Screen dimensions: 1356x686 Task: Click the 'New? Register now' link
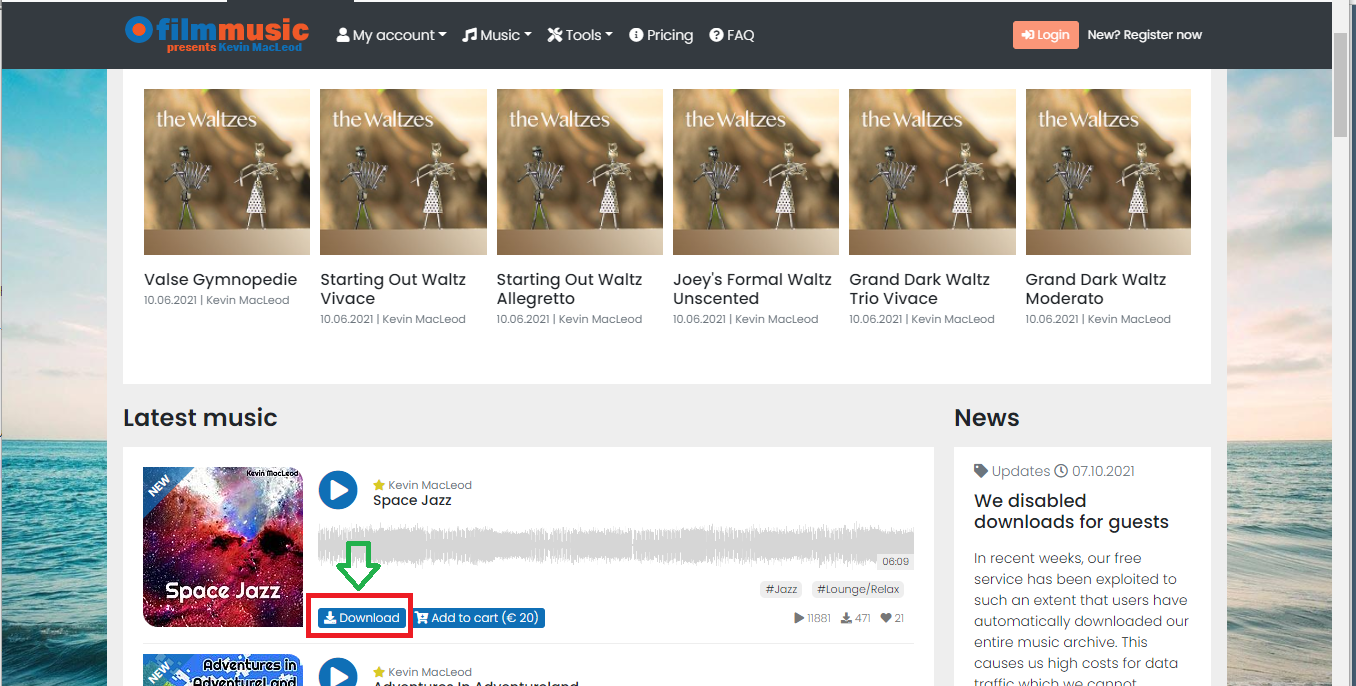pos(1145,35)
